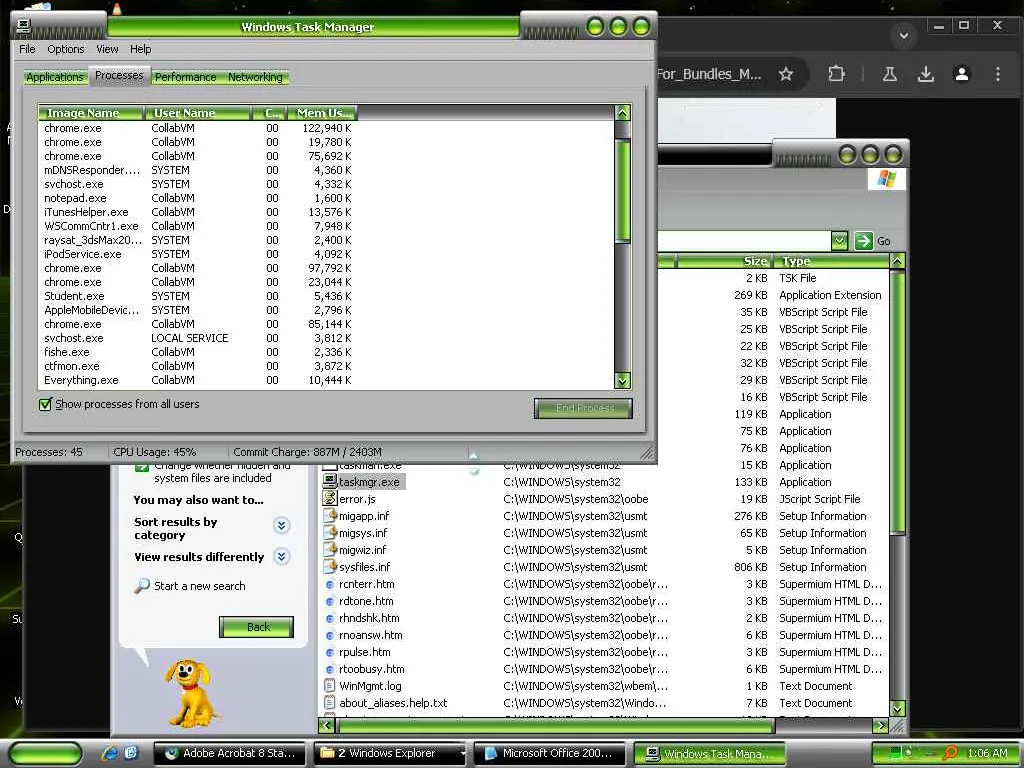Select the error.js script icon
Image resolution: width=1024 pixels, height=768 pixels.
330,498
